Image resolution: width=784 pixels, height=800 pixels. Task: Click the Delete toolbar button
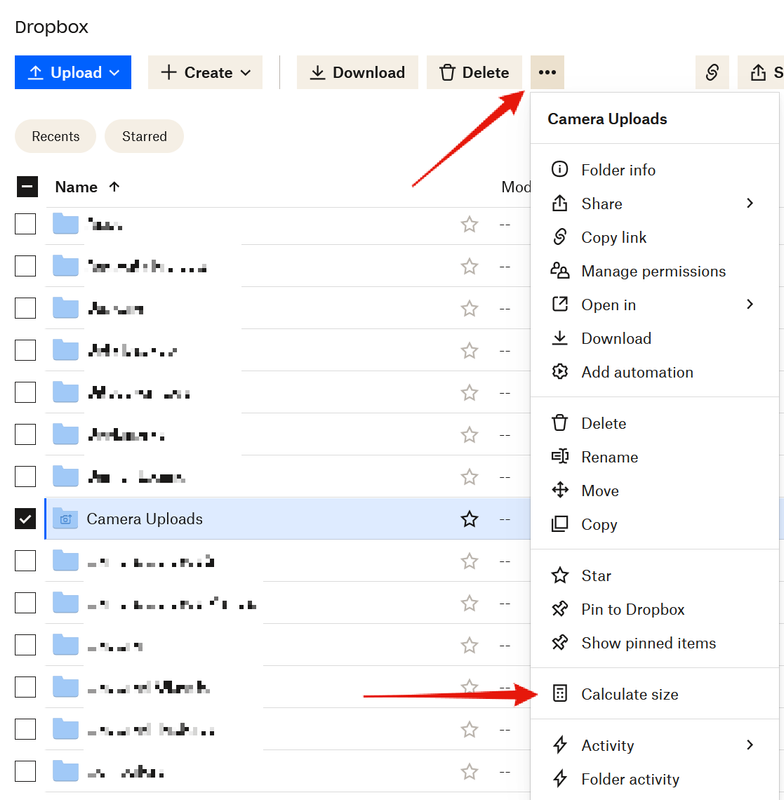[x=474, y=72]
